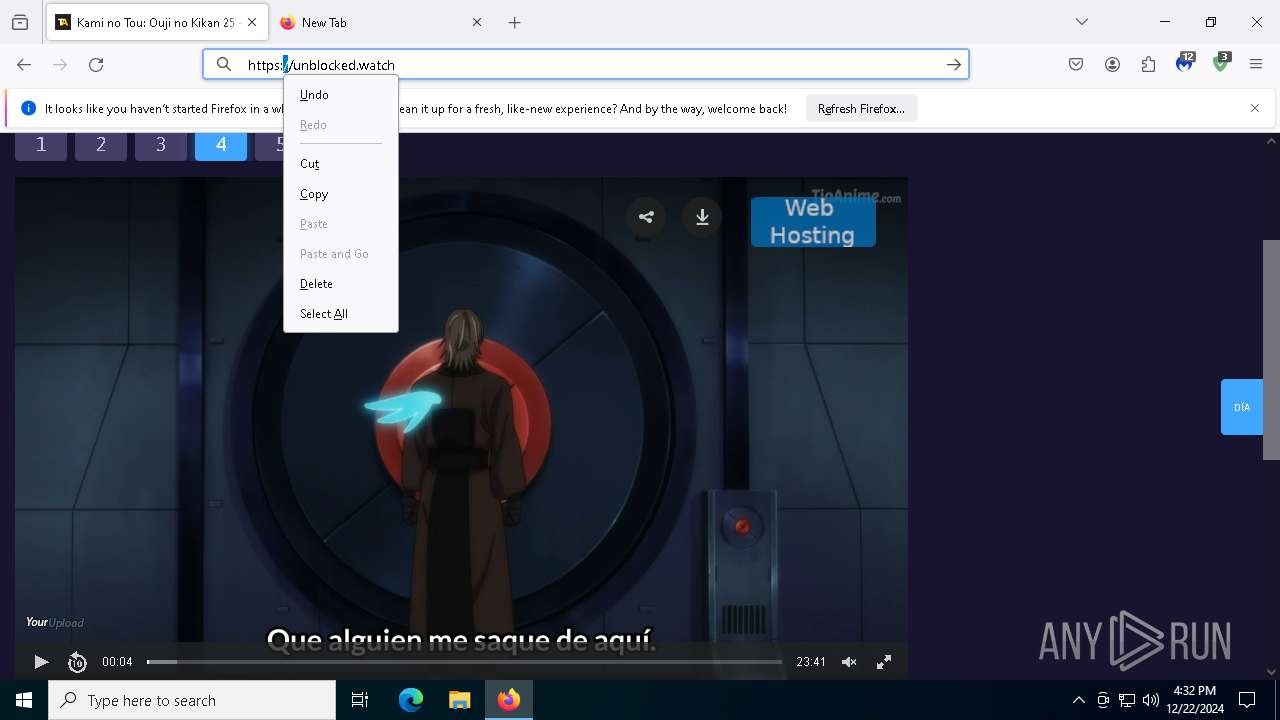Share the video with share icon
This screenshot has width=1280, height=720.
(x=646, y=217)
